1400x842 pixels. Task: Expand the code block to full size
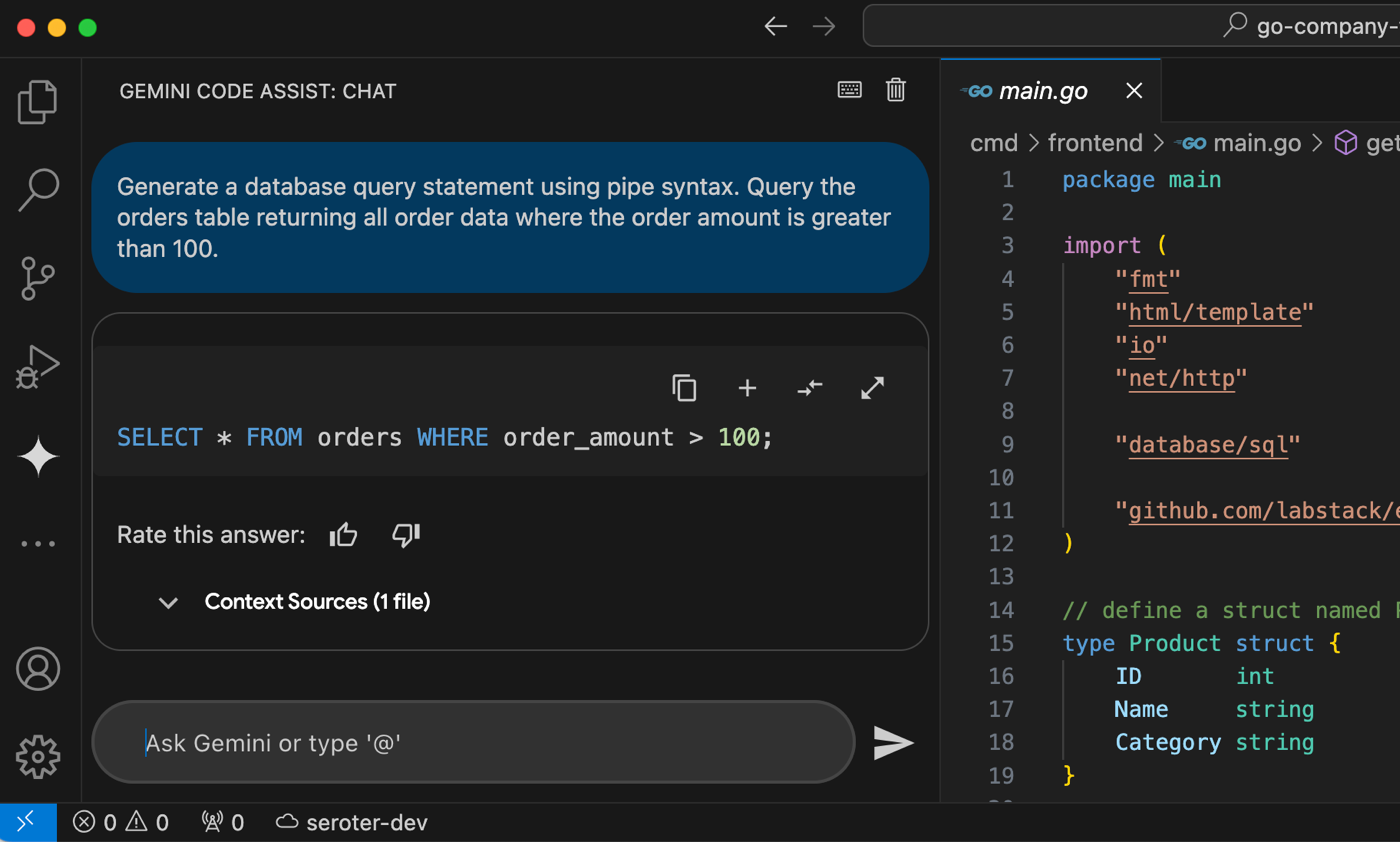tap(872, 388)
